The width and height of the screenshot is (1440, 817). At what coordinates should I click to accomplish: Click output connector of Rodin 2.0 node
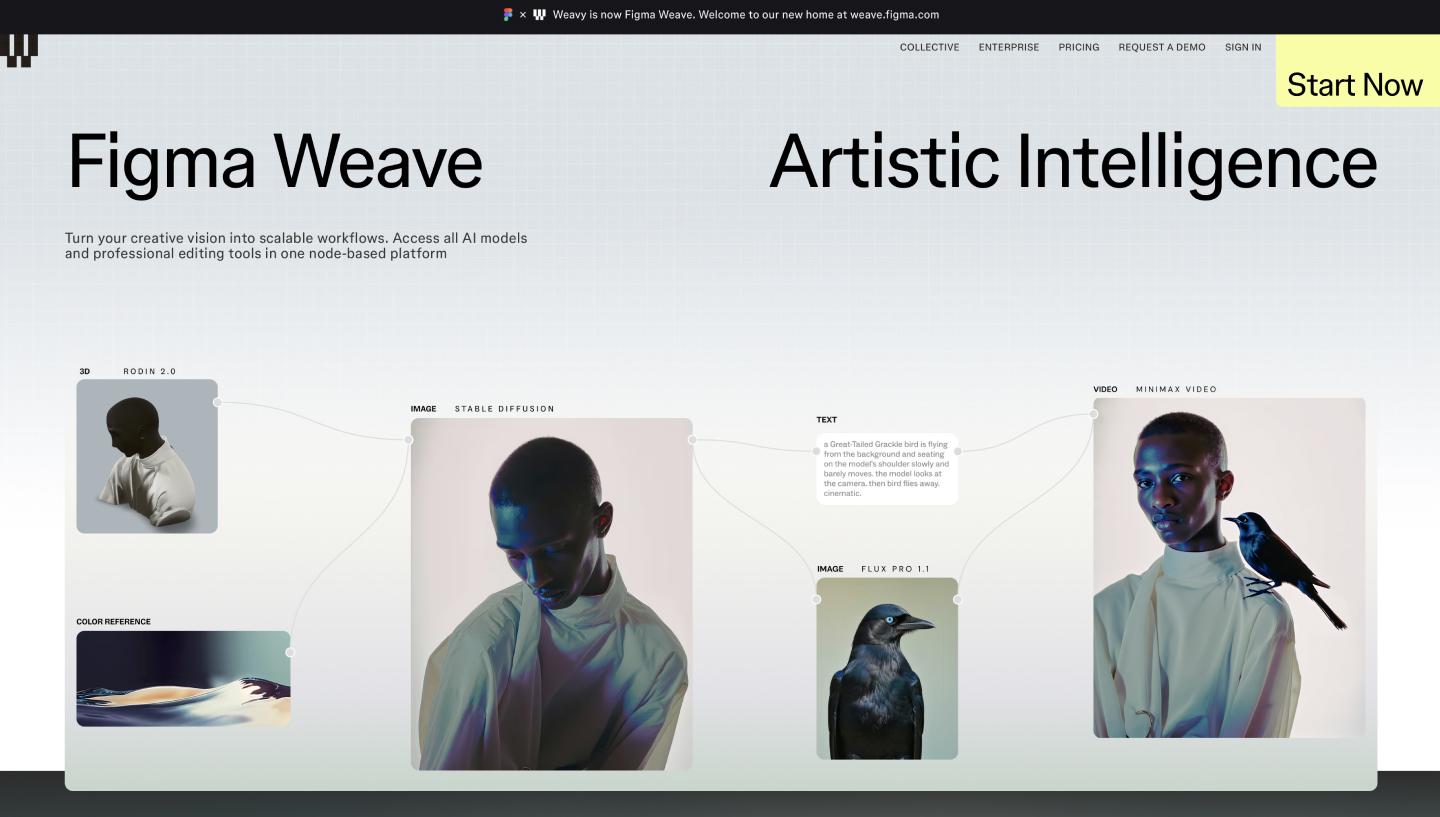click(217, 402)
